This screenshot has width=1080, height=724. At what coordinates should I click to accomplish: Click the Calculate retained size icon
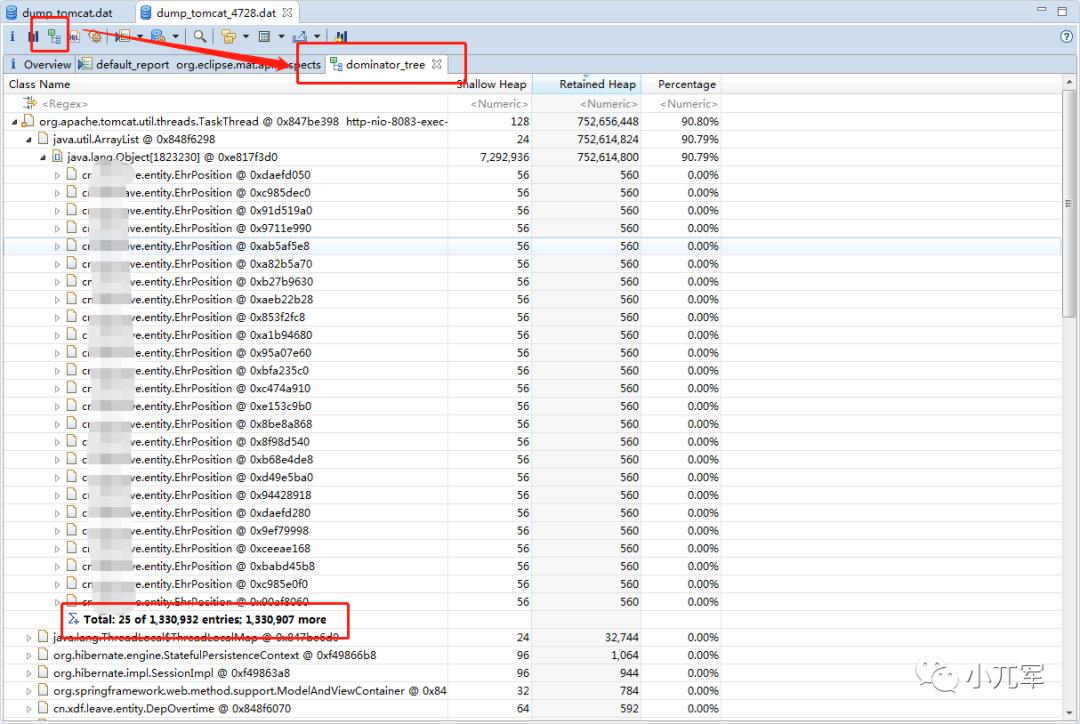(x=264, y=37)
